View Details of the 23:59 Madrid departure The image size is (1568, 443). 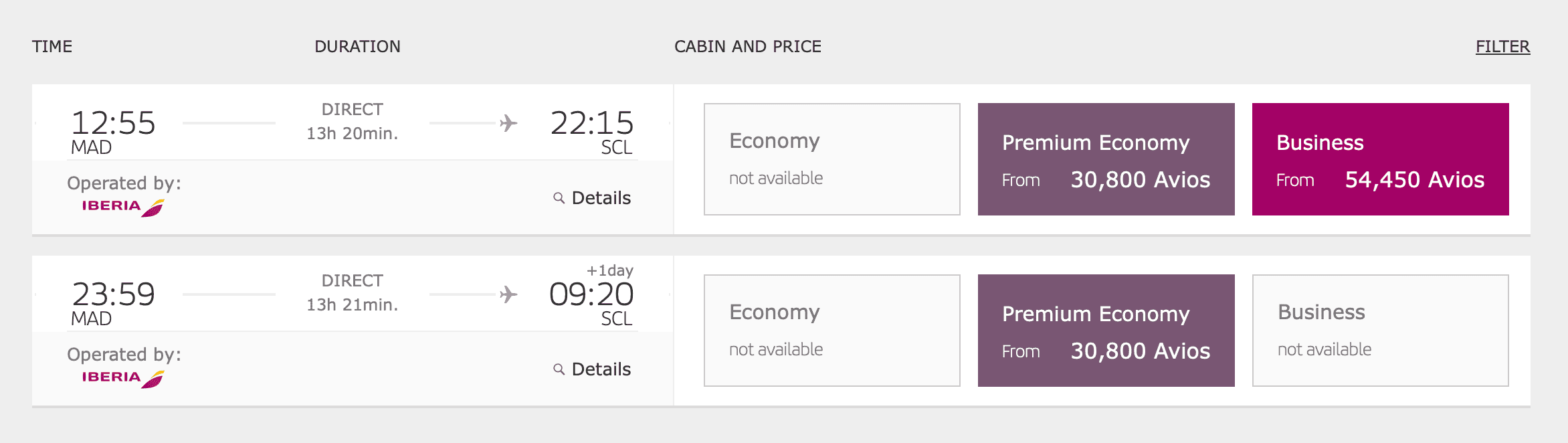coord(601,369)
